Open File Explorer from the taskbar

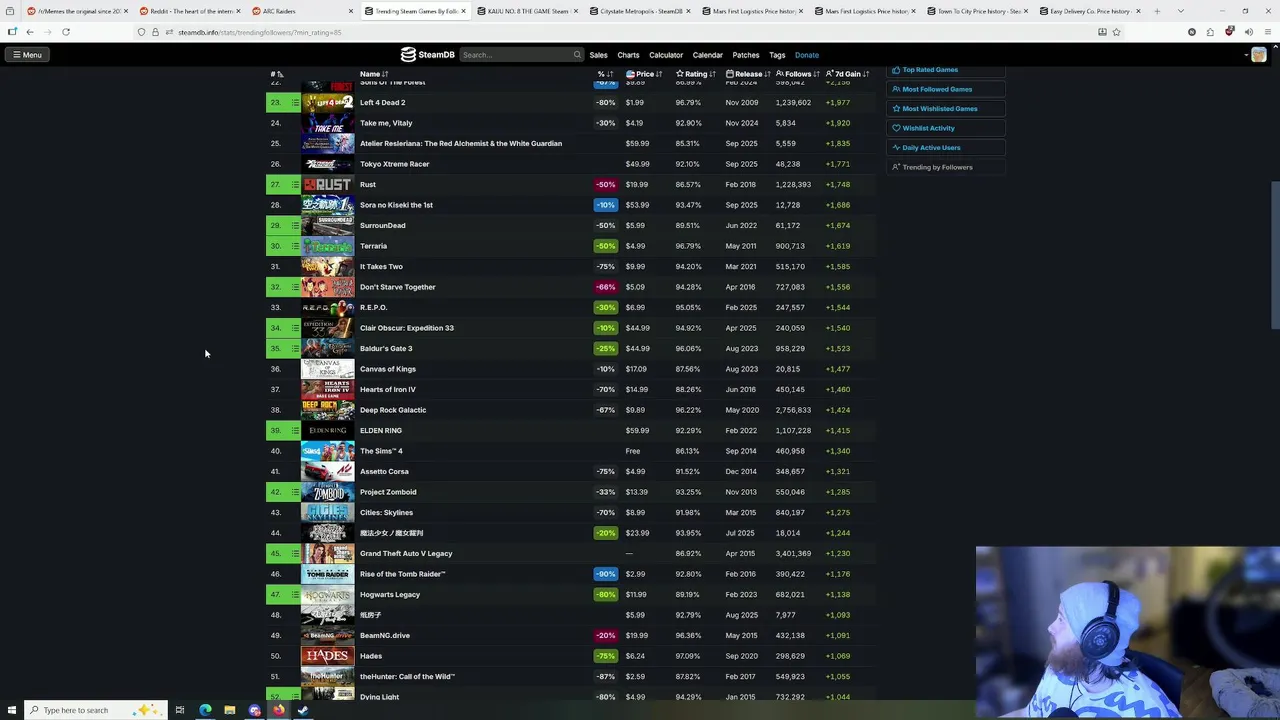(x=230, y=710)
